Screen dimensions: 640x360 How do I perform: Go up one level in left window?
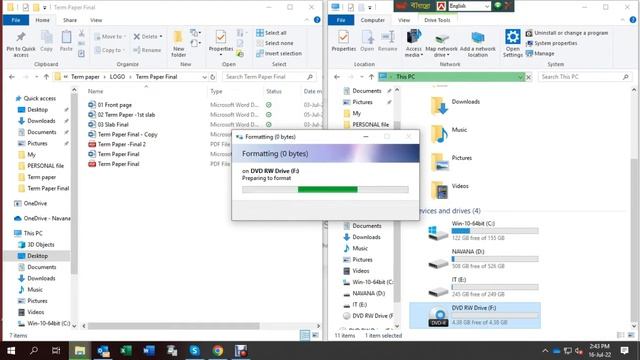tap(46, 77)
